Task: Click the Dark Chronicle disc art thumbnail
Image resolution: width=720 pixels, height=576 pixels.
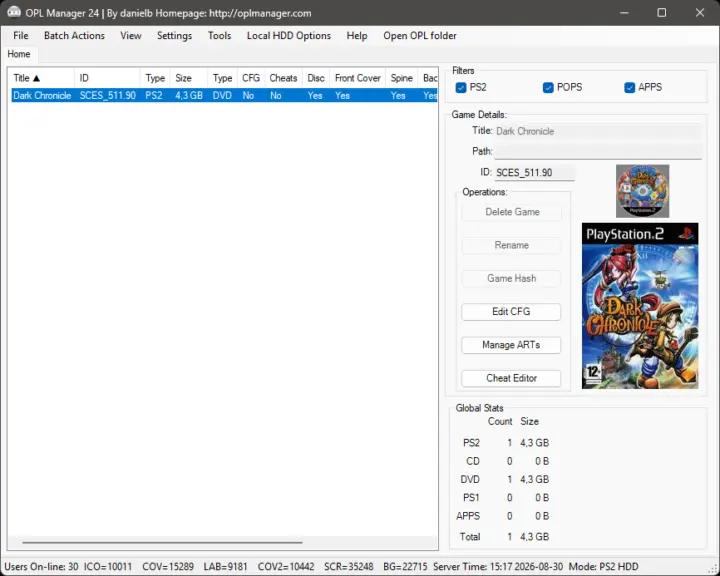Action: pyautogui.click(x=642, y=191)
